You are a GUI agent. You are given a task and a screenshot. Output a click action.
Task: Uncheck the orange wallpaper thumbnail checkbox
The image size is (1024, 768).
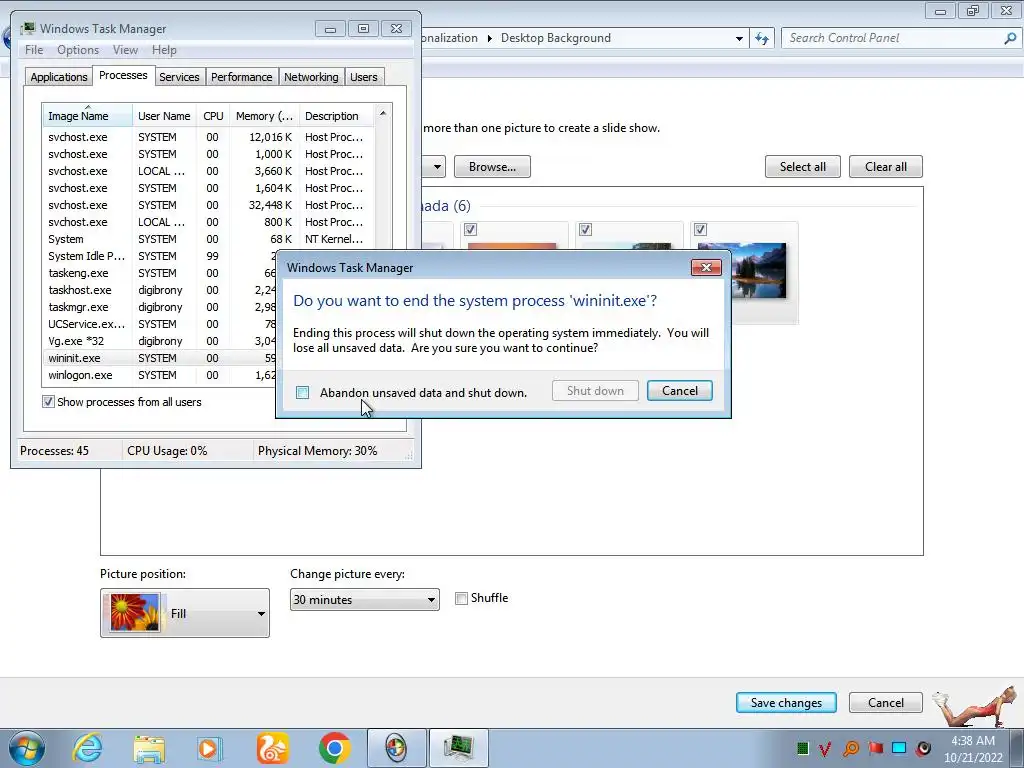pyautogui.click(x=470, y=229)
